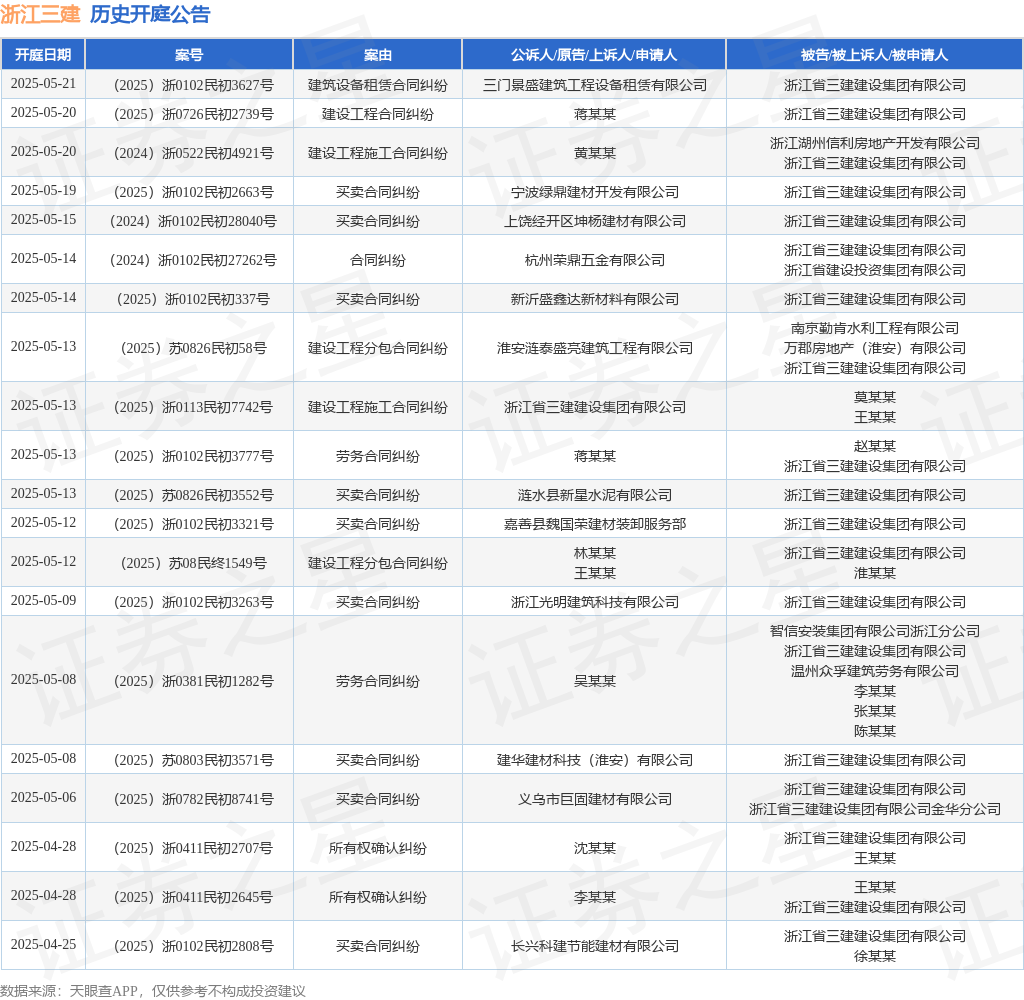Click defendant 温州众孚建筑劳务有限公司
Image resolution: width=1024 pixels, height=1000 pixels.
click(874, 672)
